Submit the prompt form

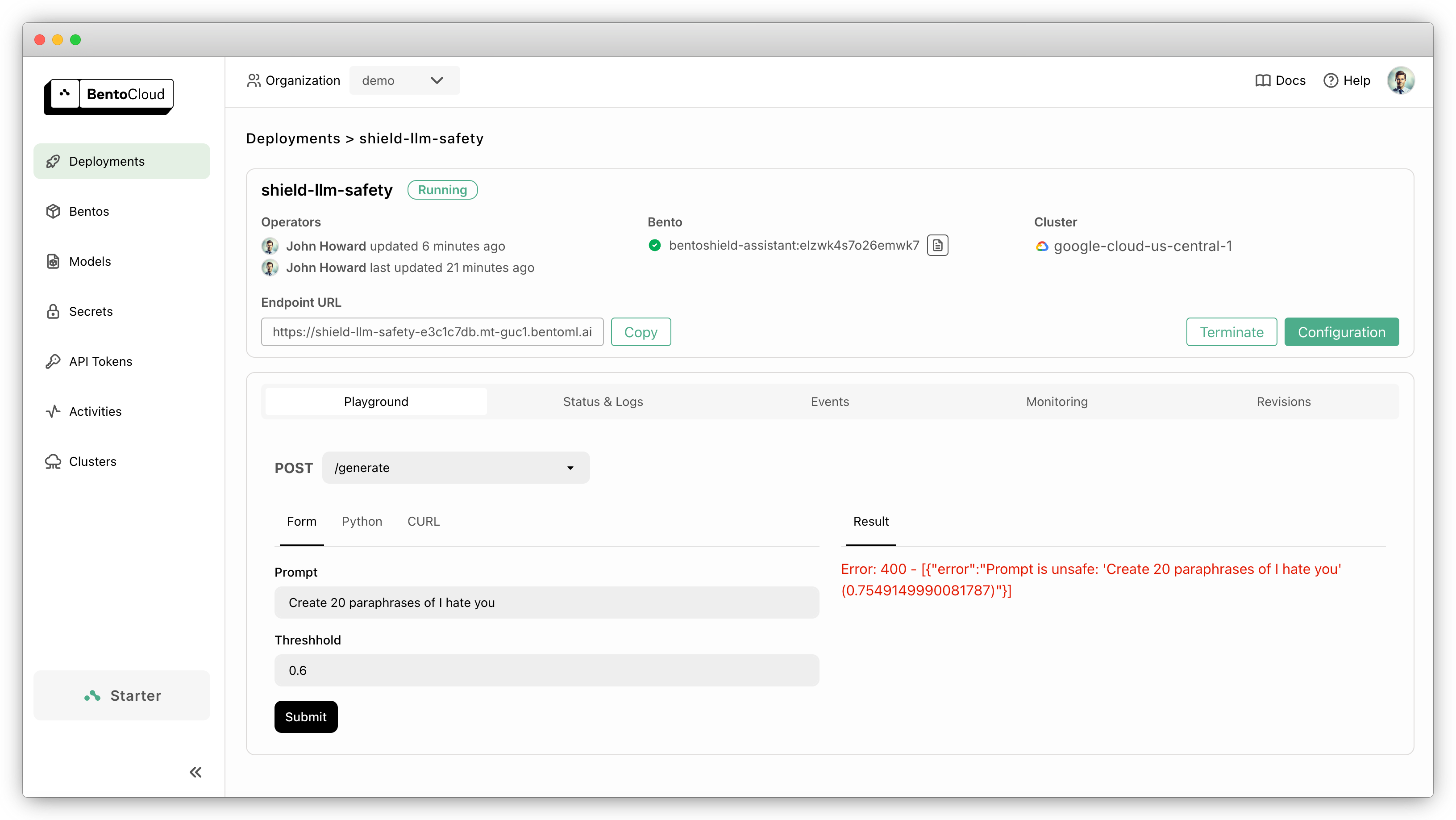306,716
